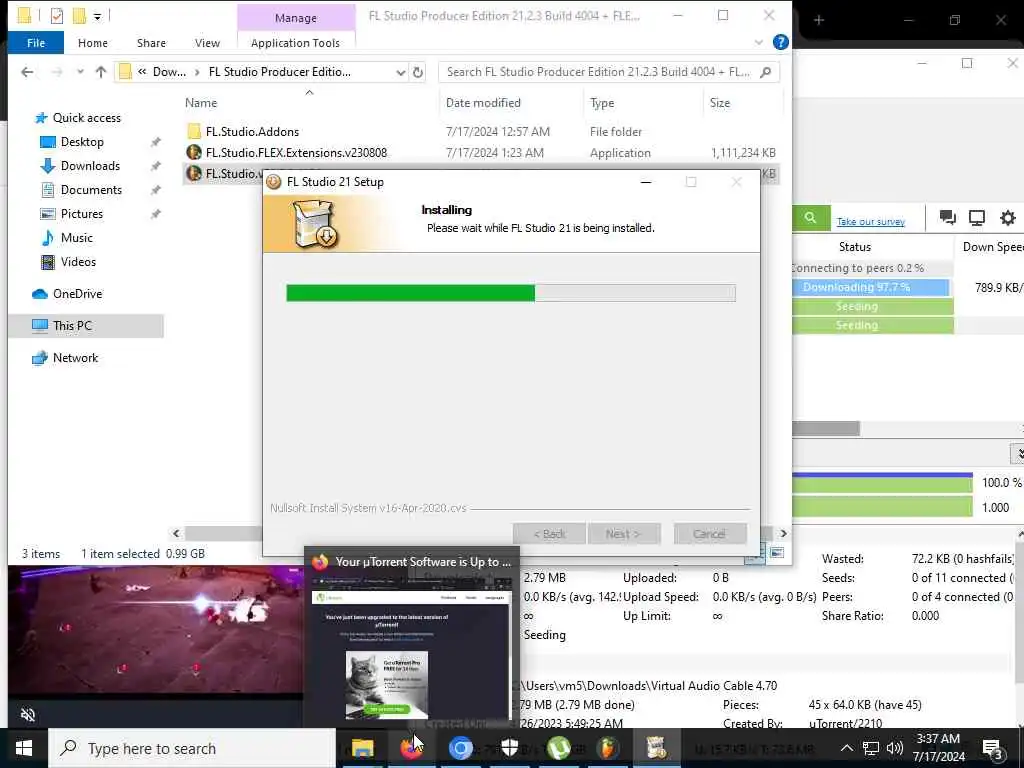1024x768 pixels.
Task: Refresh the current folder view
Action: 418,72
